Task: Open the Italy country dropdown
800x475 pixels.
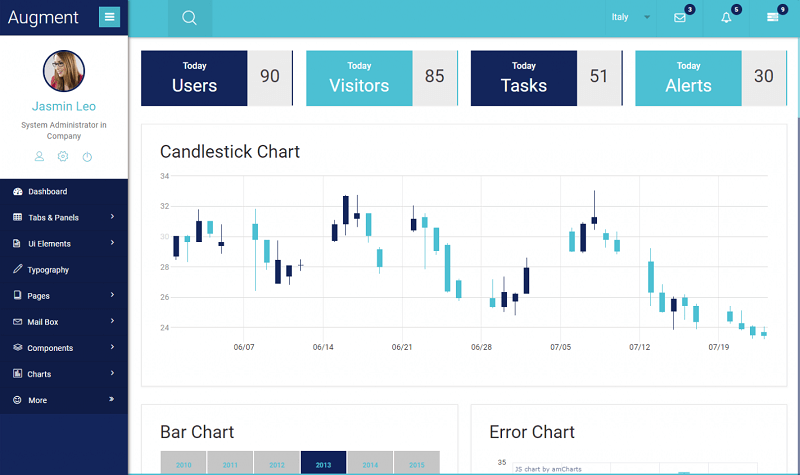Action: click(x=631, y=17)
